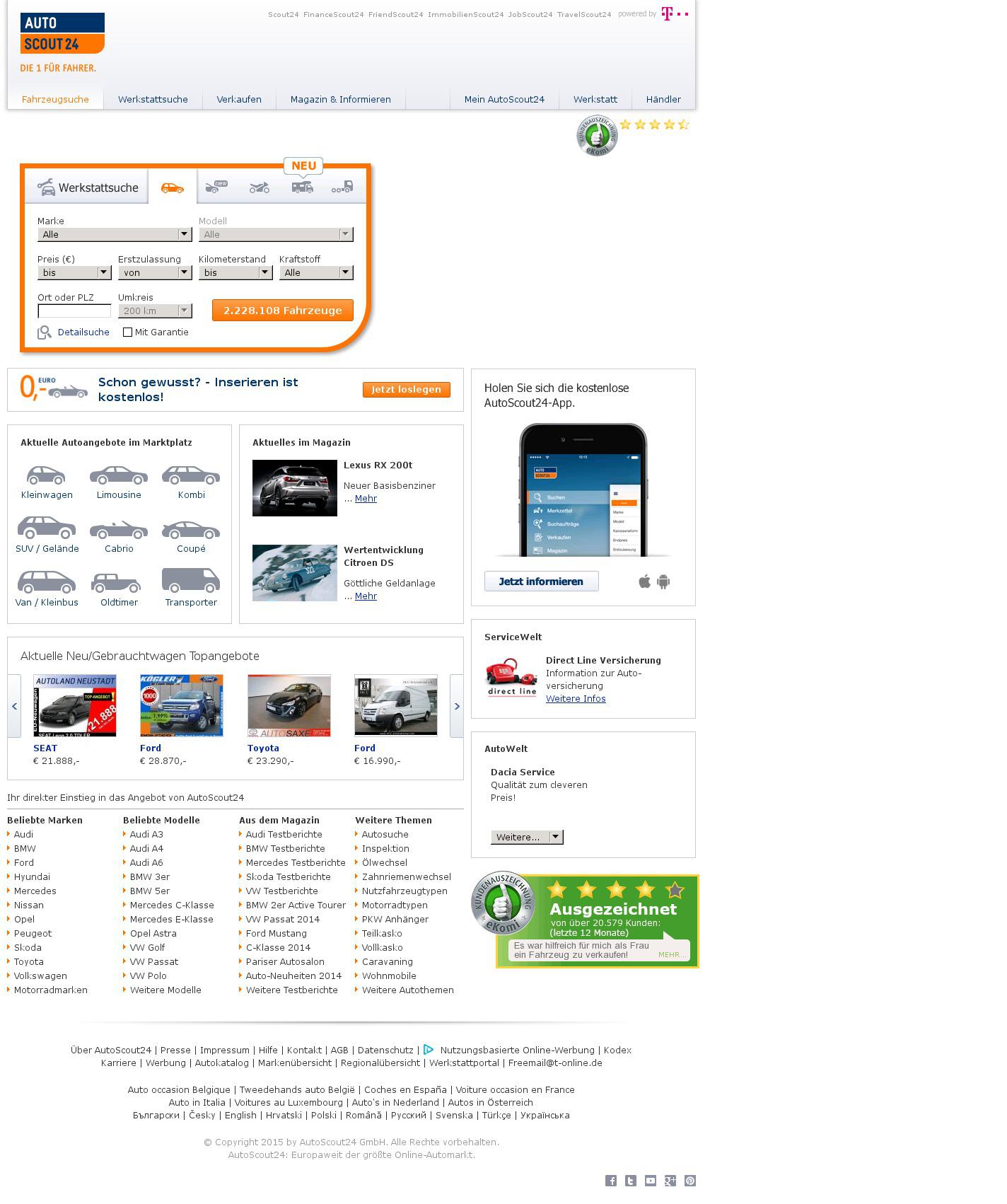
Task: Choose the Oldtimer body type icon
Action: [116, 583]
